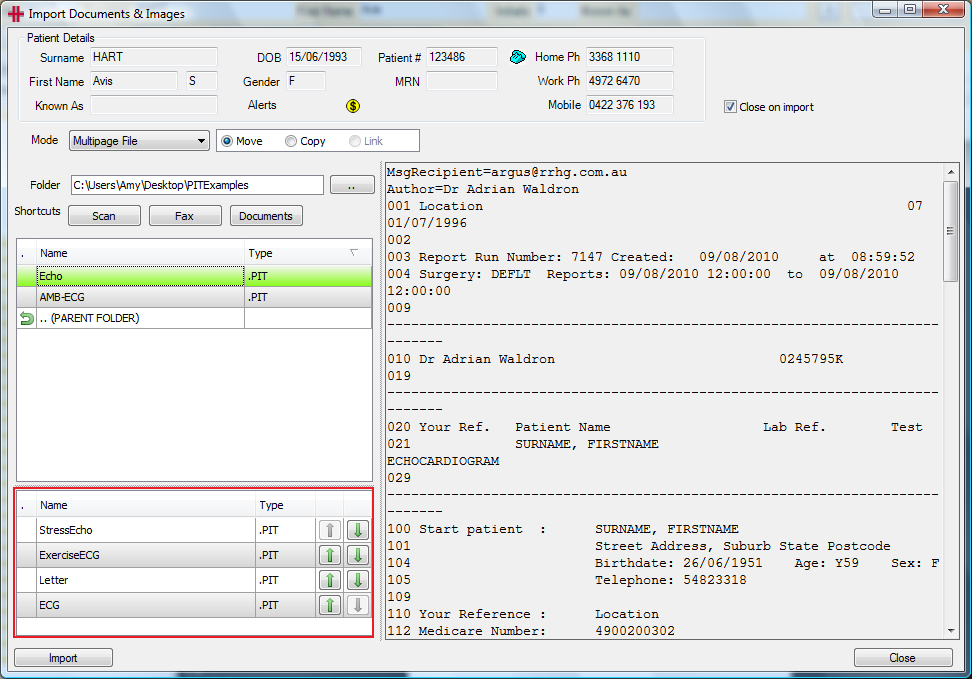Select the AMB-ECG file row
Image resolution: width=972 pixels, height=679 pixels.
pos(194,298)
